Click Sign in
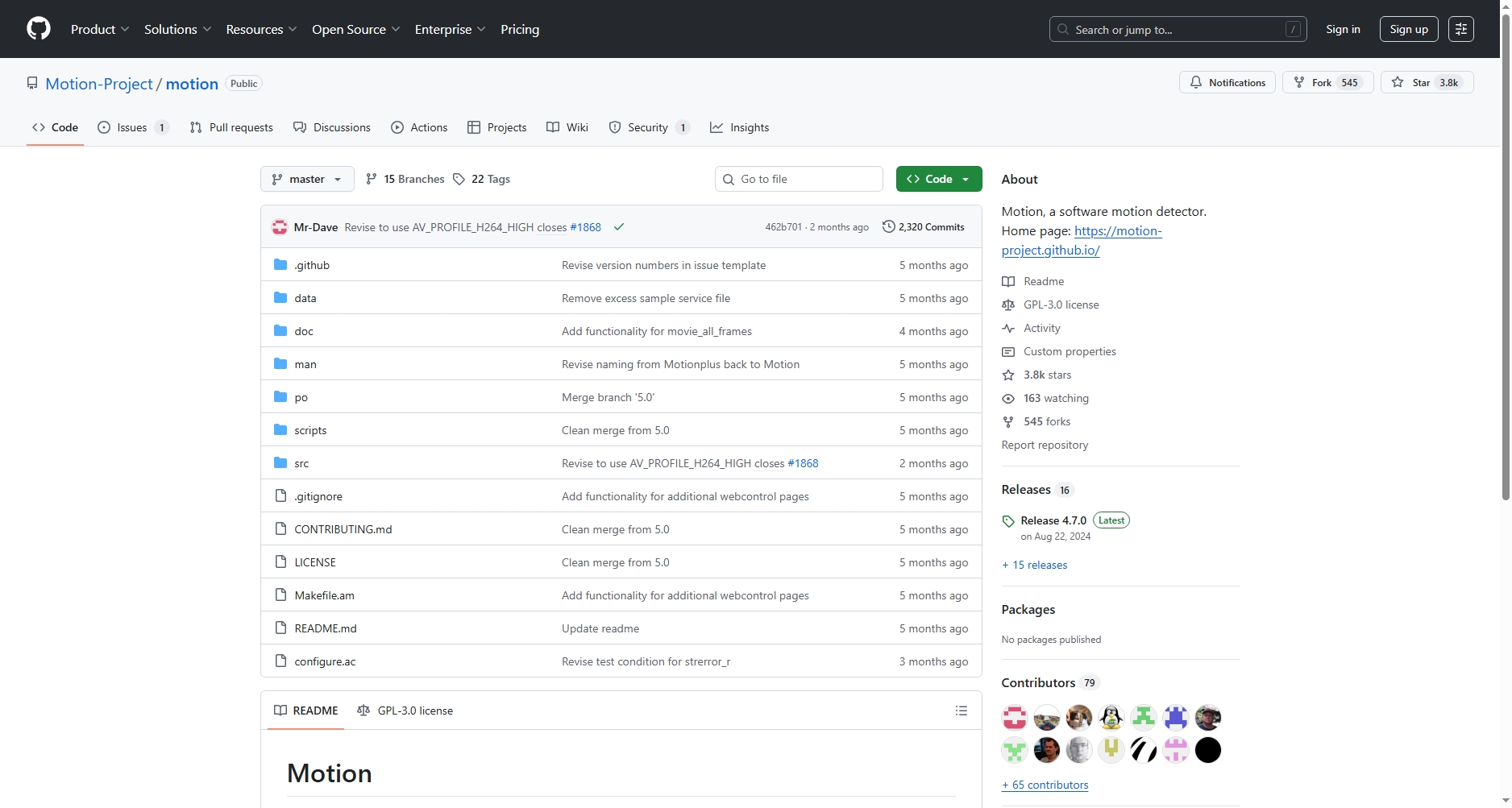The image size is (1512, 808). [x=1343, y=29]
